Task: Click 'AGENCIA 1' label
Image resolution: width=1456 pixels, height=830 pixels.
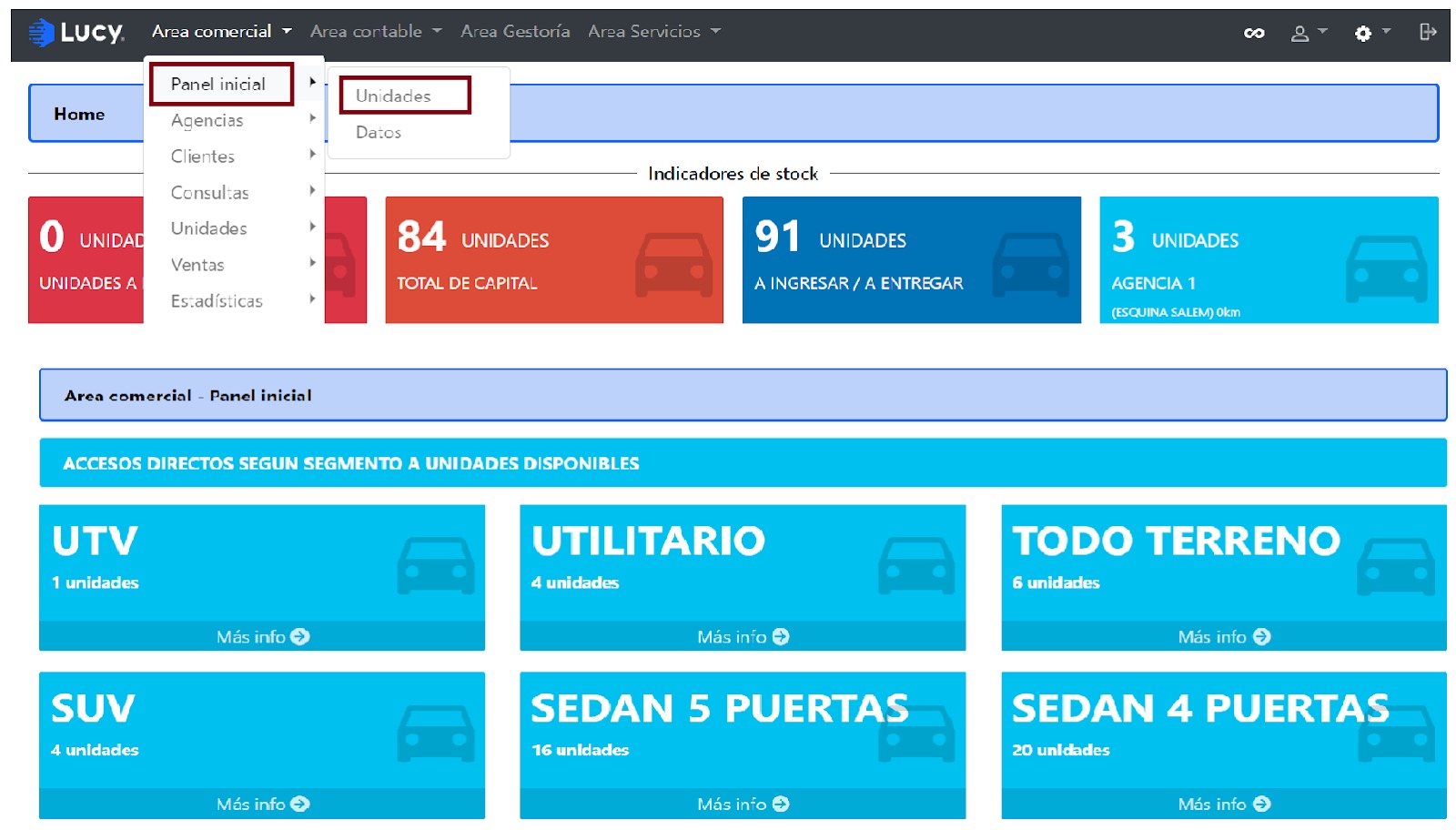Action: (1154, 284)
